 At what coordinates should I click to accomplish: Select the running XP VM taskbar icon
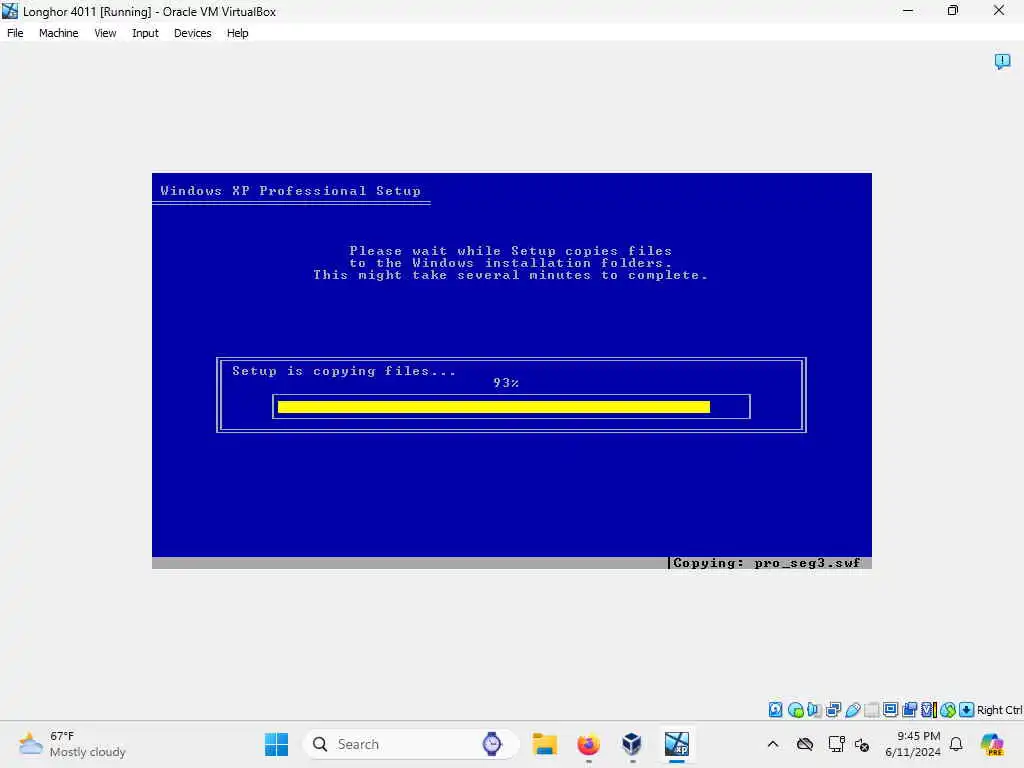coord(677,744)
